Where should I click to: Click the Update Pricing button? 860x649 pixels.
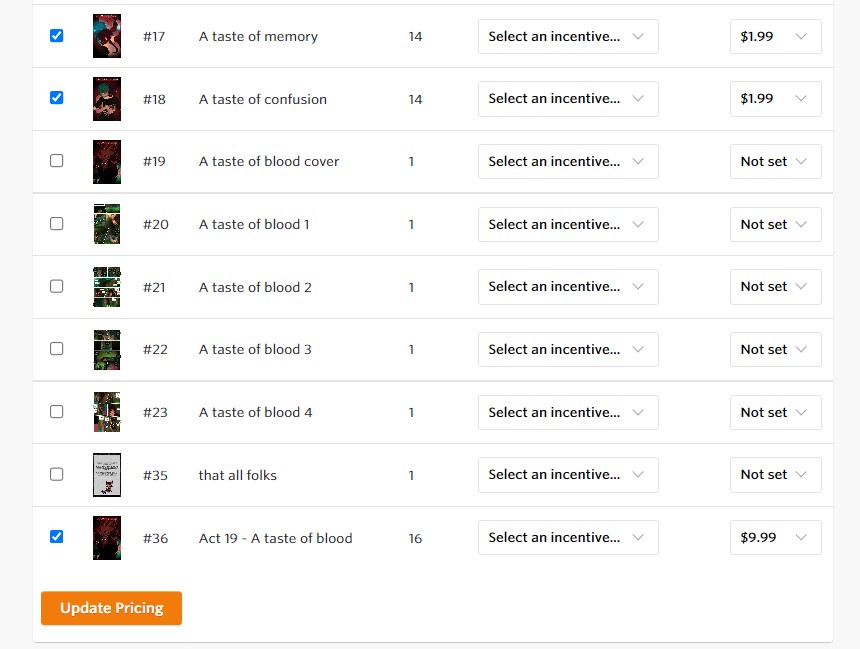111,608
